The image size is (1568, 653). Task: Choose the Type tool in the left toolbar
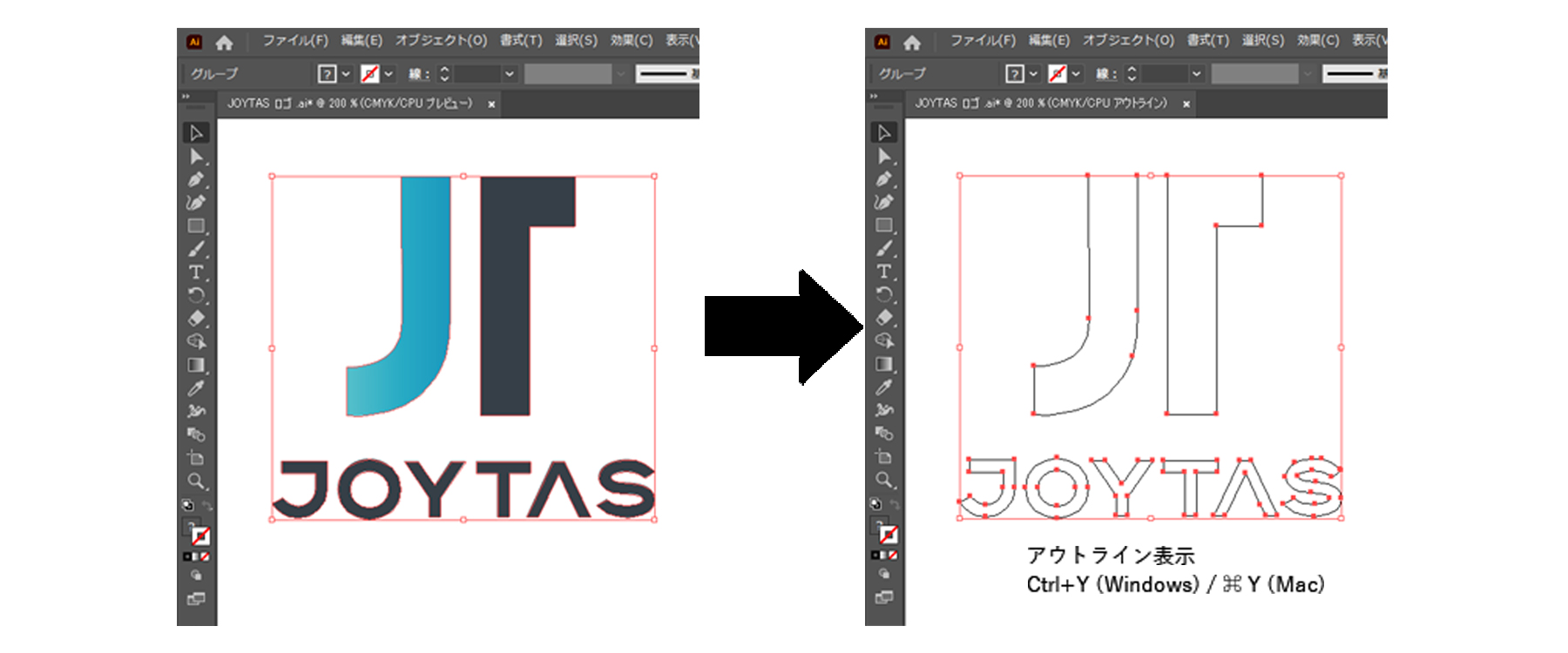click(195, 273)
